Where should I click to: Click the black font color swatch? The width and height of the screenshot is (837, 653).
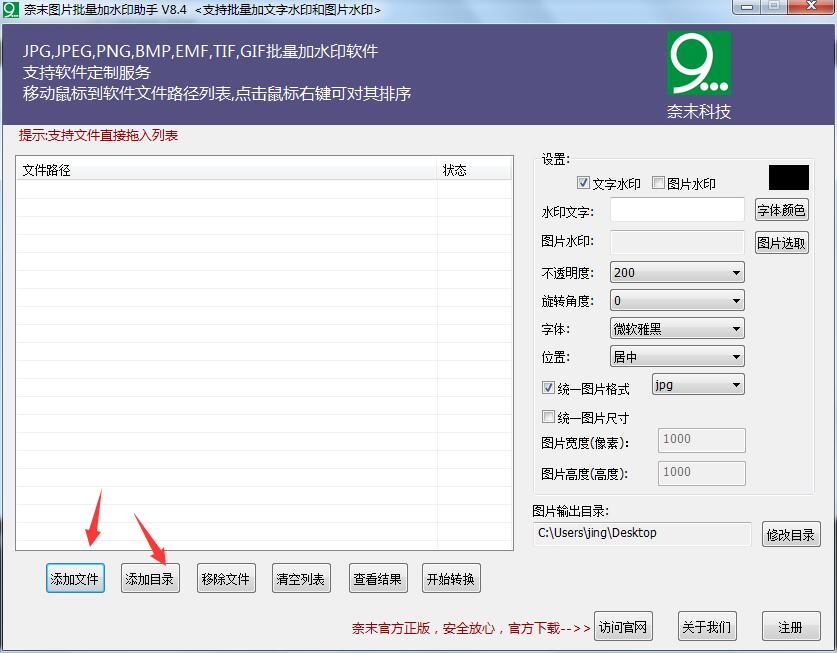(x=788, y=178)
